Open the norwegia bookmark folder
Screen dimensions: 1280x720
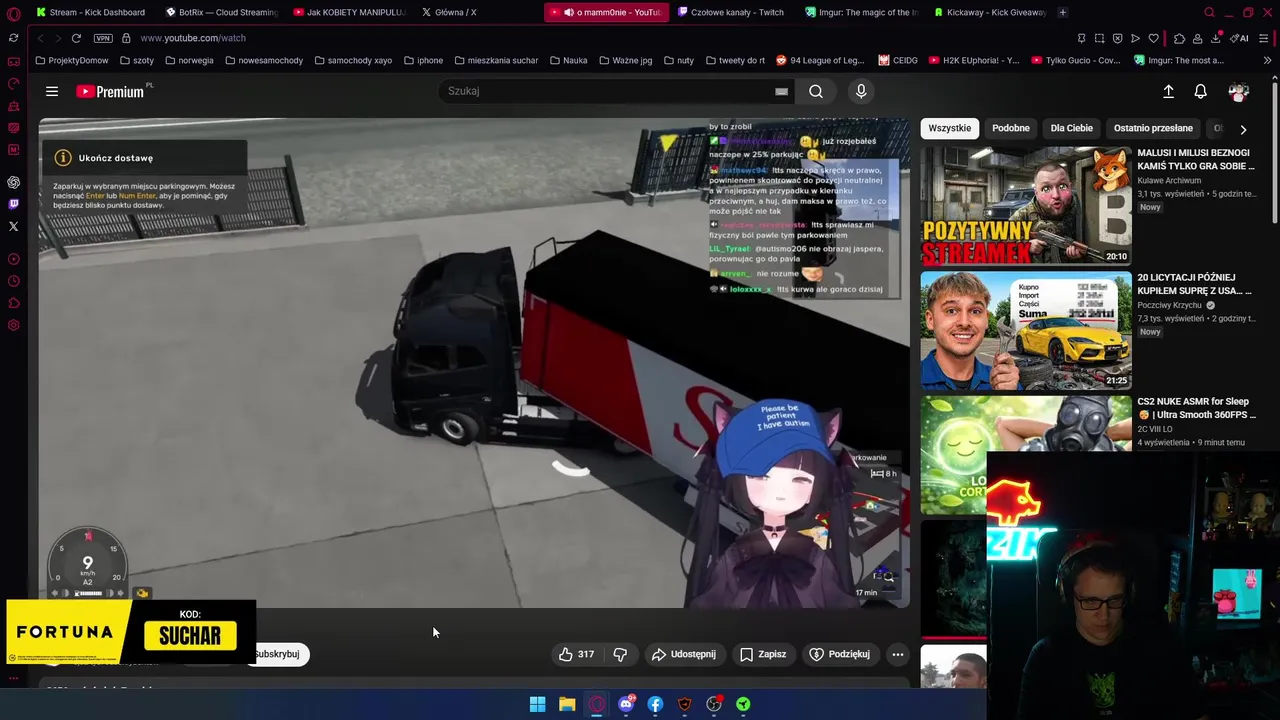click(x=190, y=60)
